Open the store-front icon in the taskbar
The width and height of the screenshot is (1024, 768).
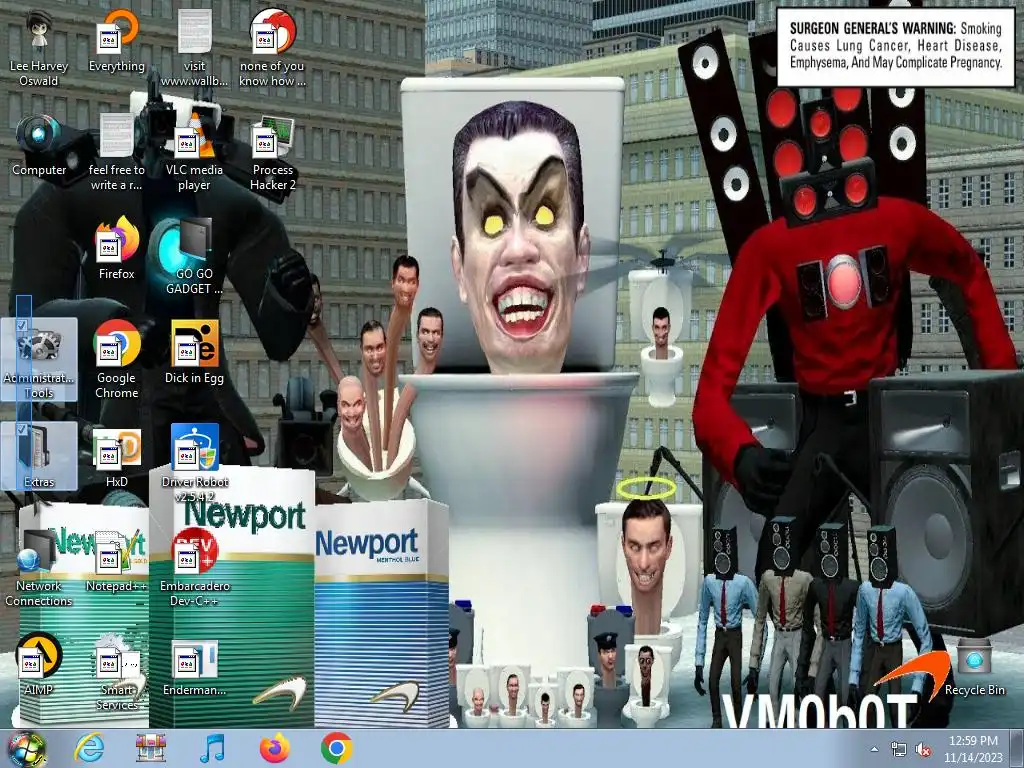coord(150,748)
